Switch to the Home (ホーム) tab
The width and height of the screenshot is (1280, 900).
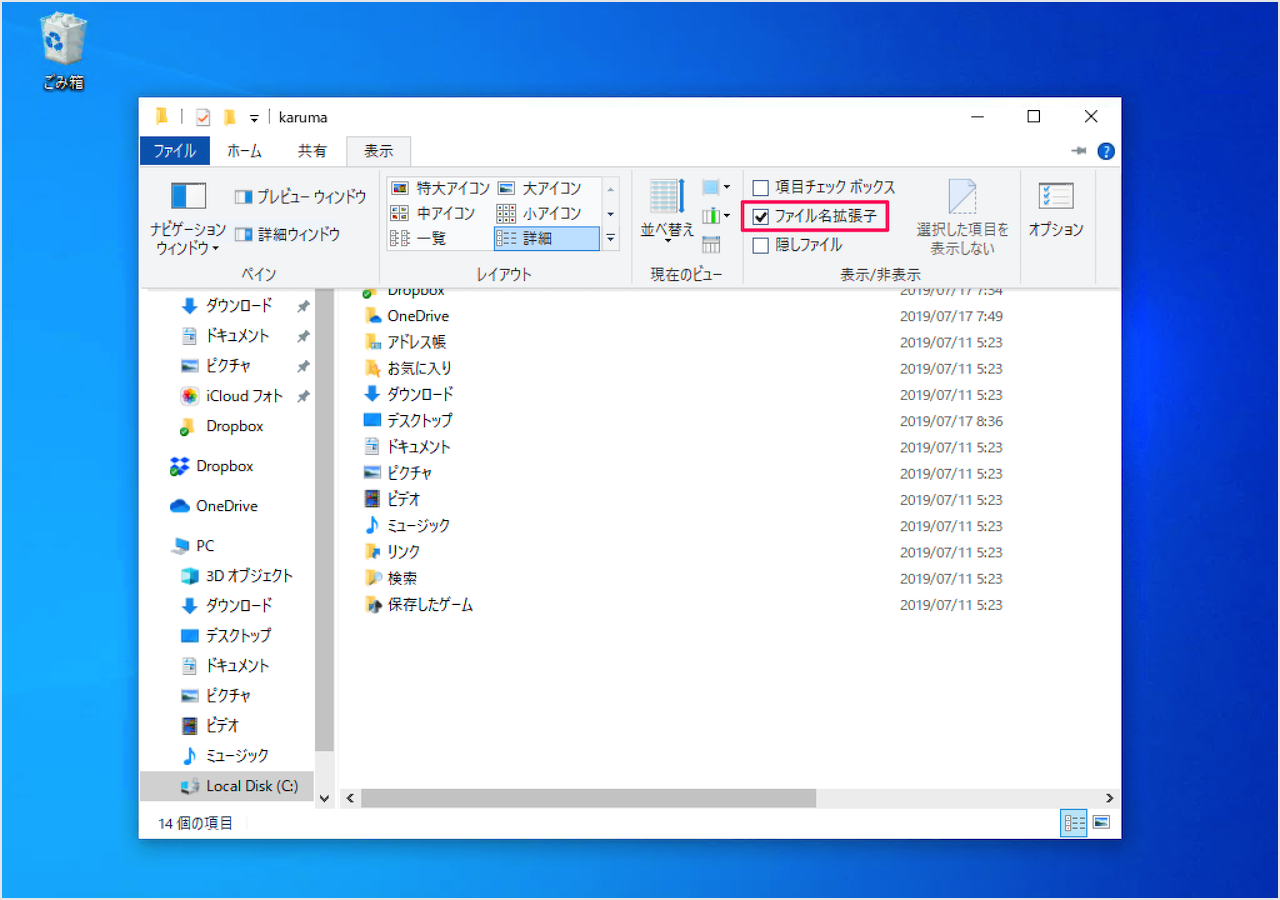tap(244, 151)
